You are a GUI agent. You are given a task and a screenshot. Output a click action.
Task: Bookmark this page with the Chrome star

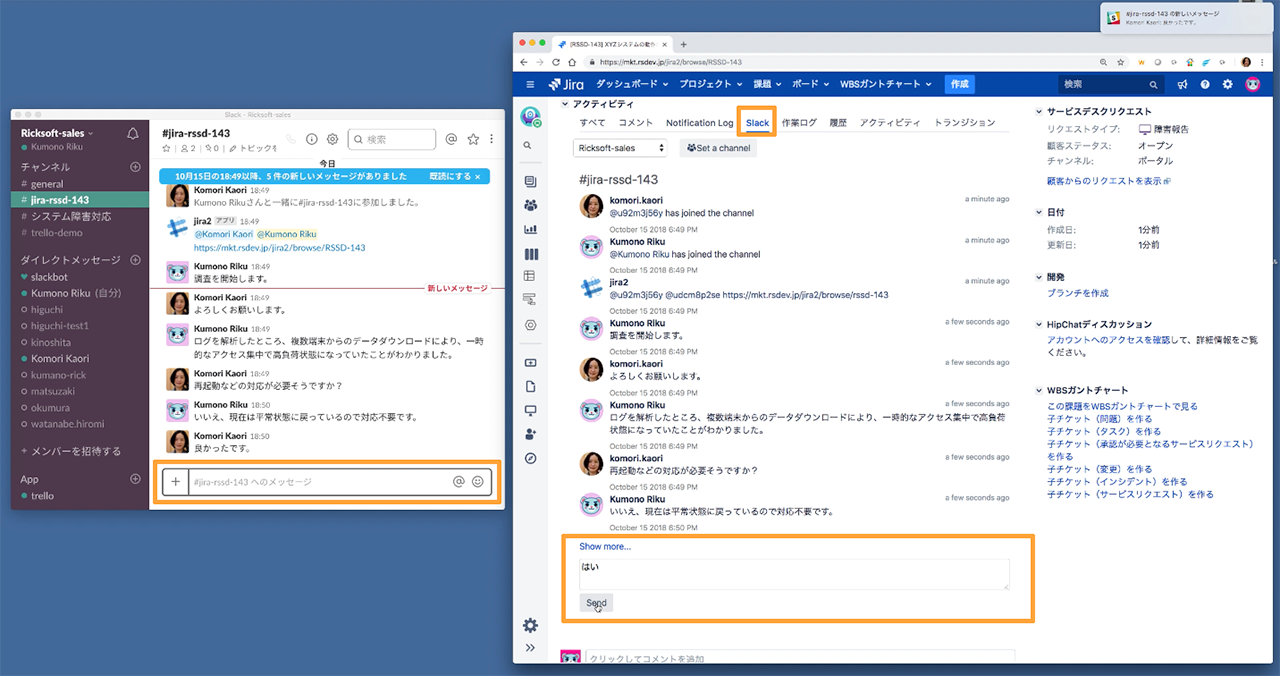pyautogui.click(x=1119, y=62)
